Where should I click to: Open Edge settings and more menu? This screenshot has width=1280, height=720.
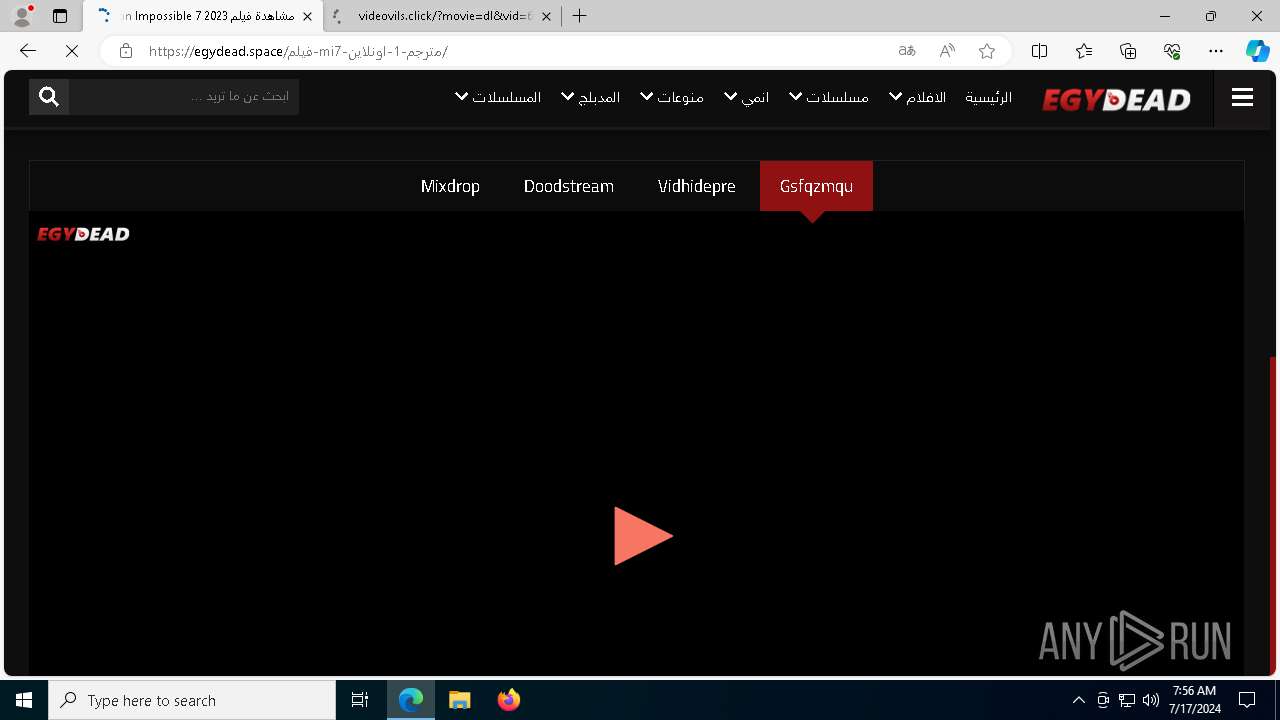1216,51
